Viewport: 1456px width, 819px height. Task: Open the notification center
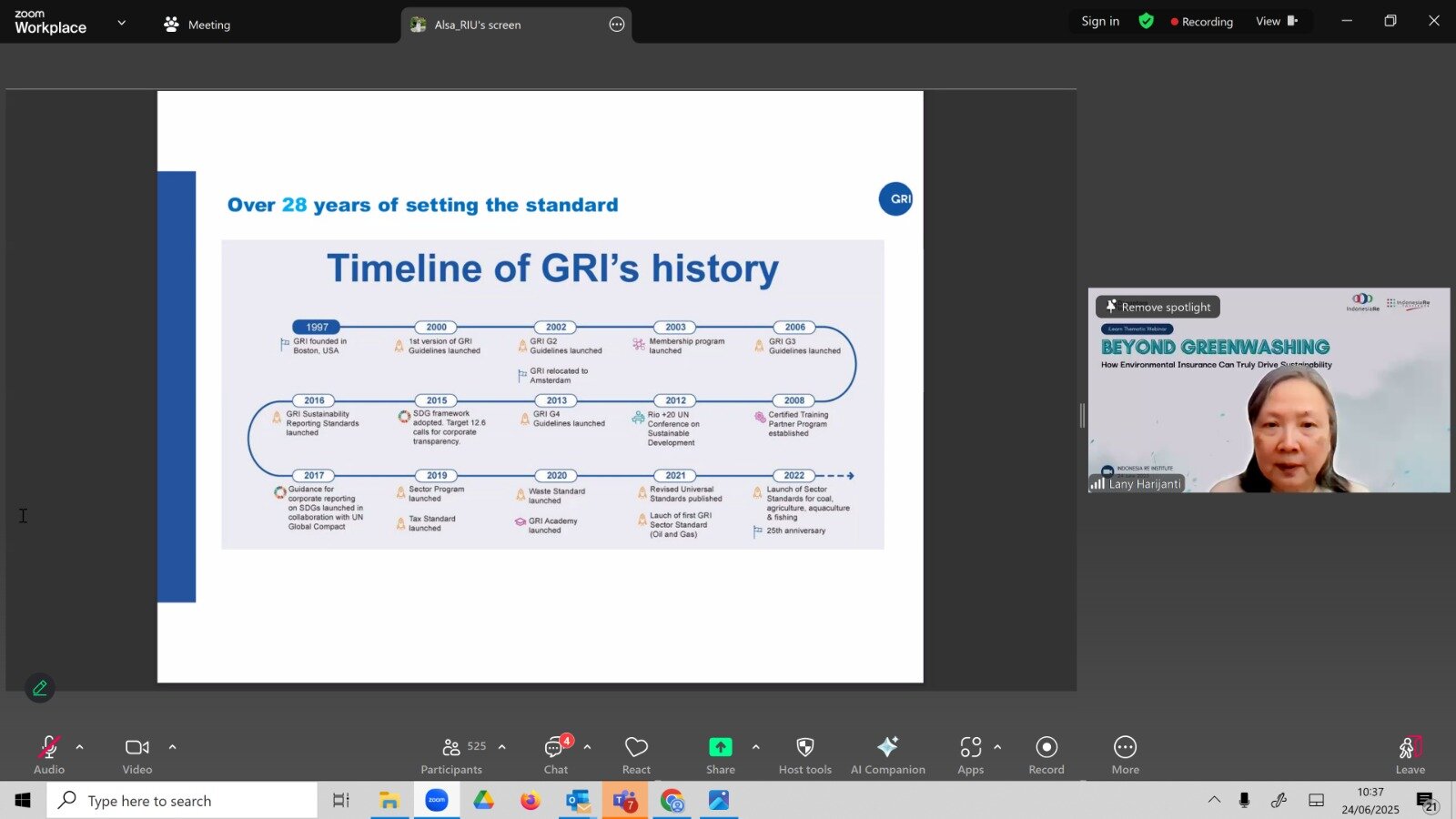(x=1427, y=801)
